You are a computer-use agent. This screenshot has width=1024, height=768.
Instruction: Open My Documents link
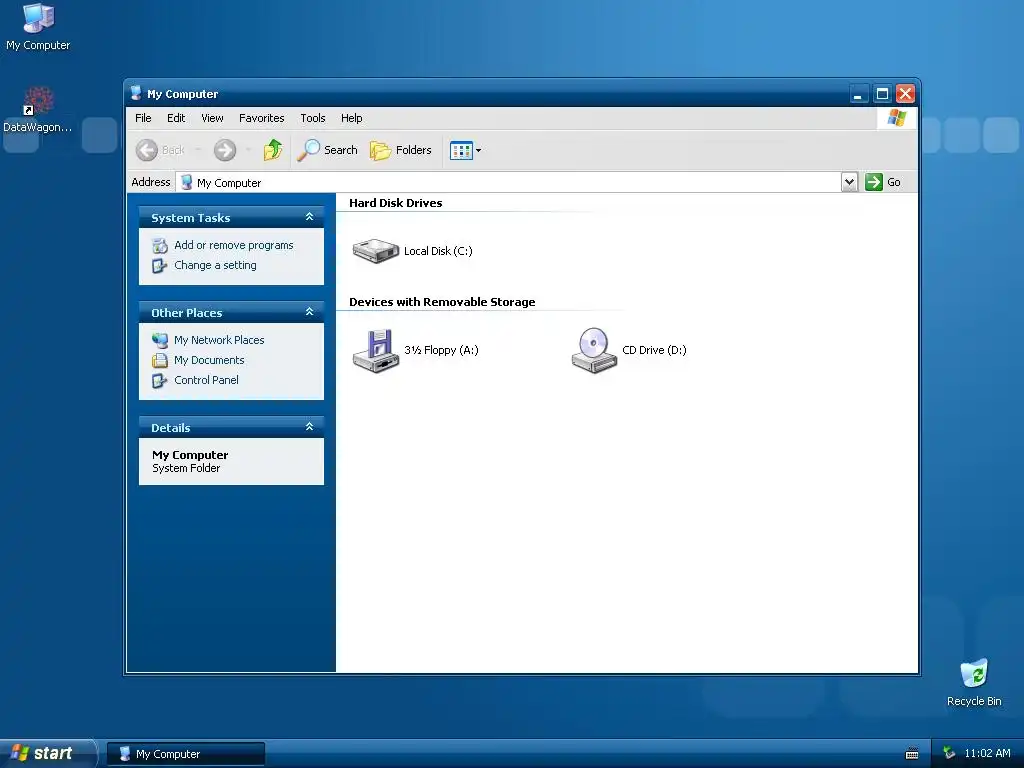[x=209, y=360]
